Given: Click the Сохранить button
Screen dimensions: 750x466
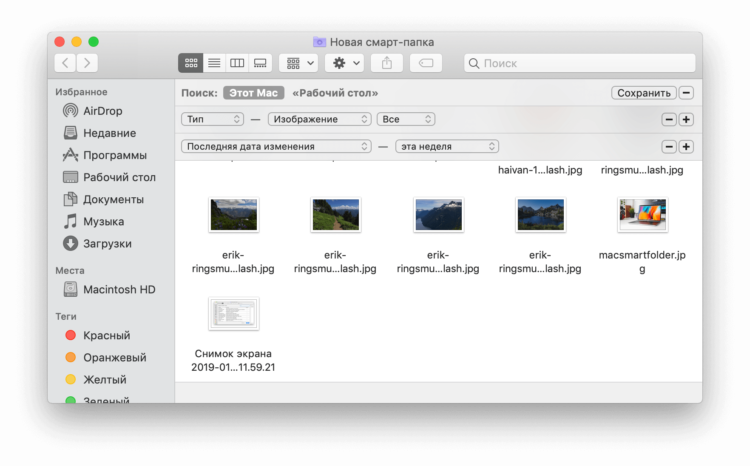Looking at the screenshot, I should [x=643, y=93].
